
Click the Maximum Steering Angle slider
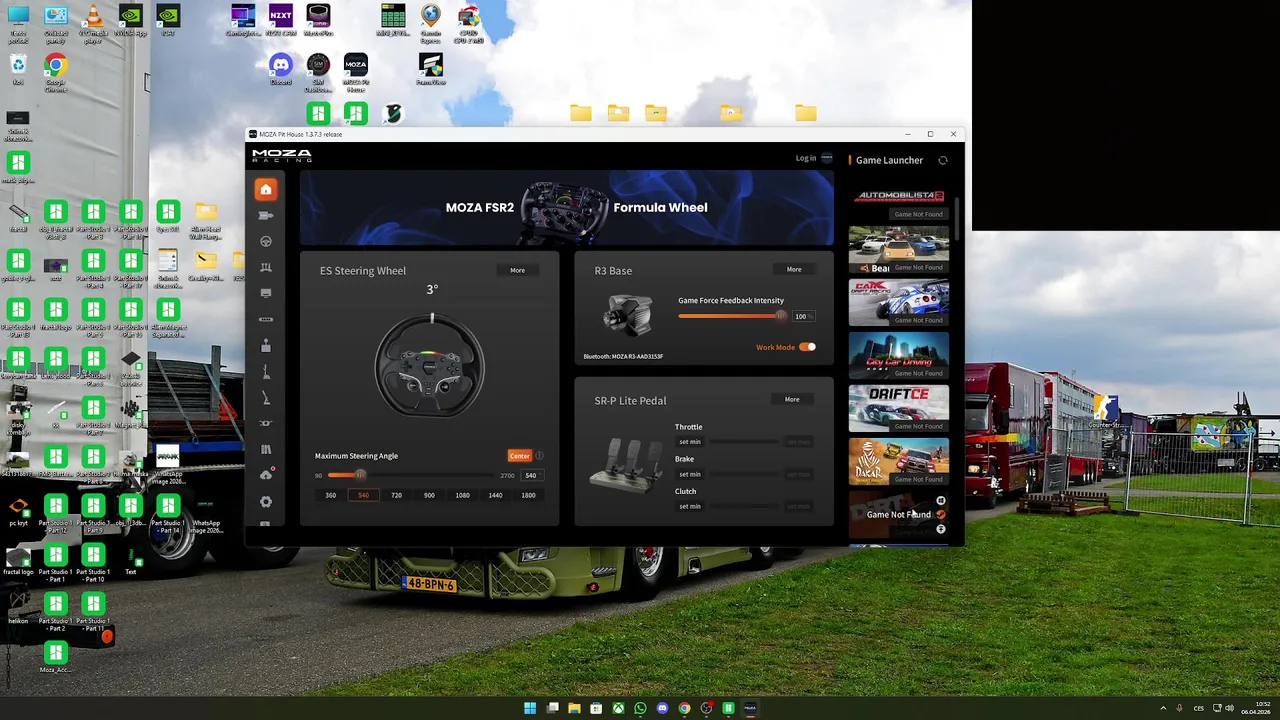click(x=411, y=475)
